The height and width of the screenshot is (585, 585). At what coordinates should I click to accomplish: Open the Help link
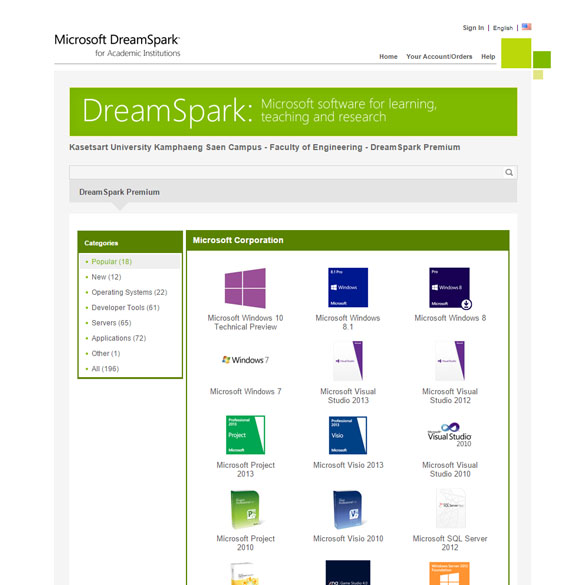[488, 56]
